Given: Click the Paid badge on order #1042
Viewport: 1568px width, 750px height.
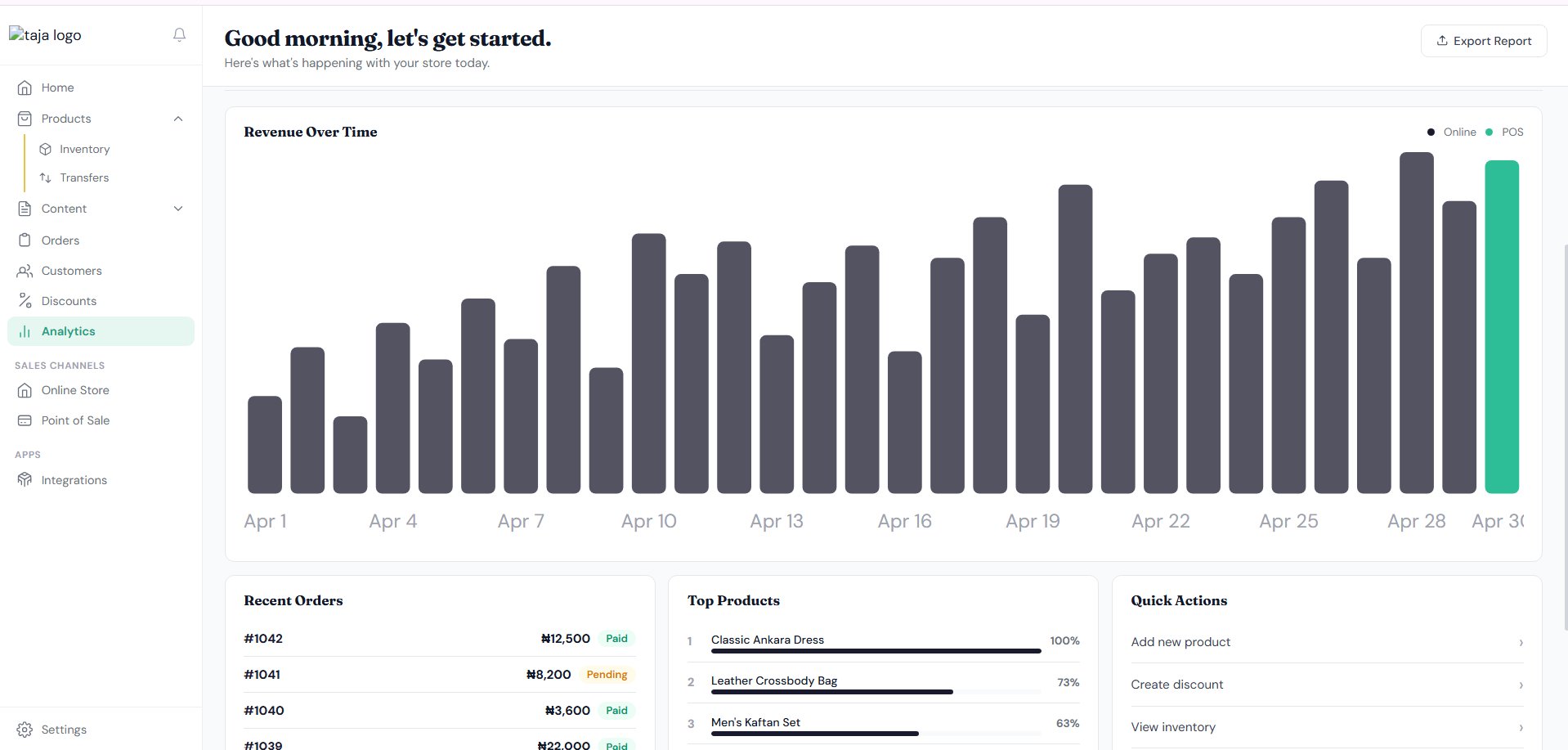Looking at the screenshot, I should coord(616,639).
